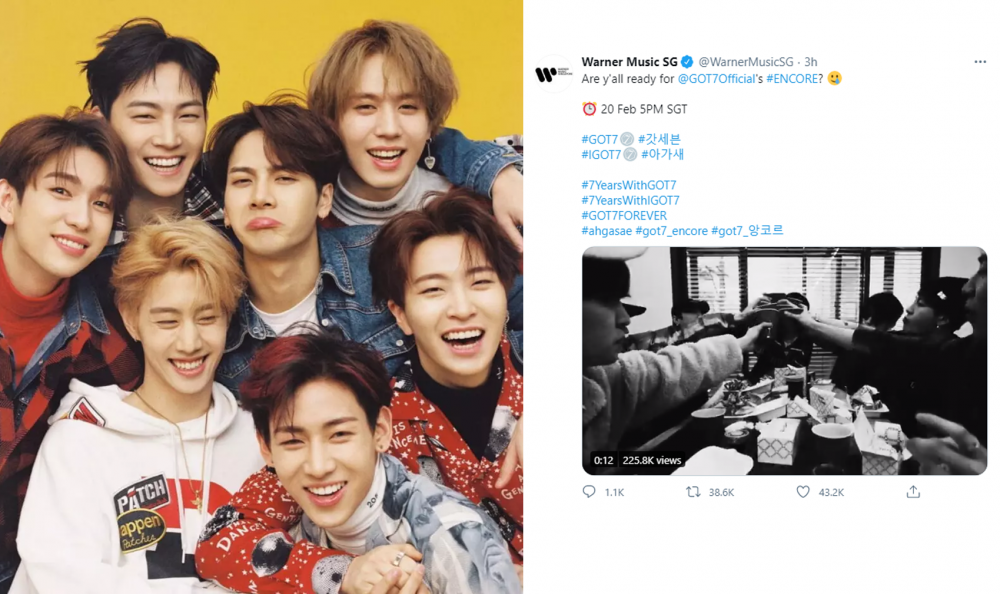Click the retweet arrows icon
Viewport: 1000px width, 594px height.
[693, 491]
